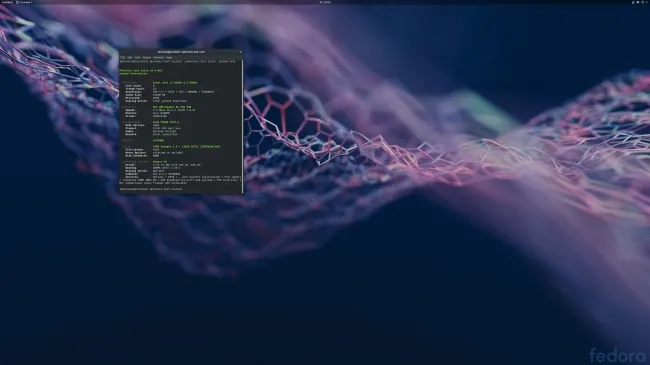Click the 'Disk Scheduler' row
The image size is (650, 365).
click(x=142, y=156)
